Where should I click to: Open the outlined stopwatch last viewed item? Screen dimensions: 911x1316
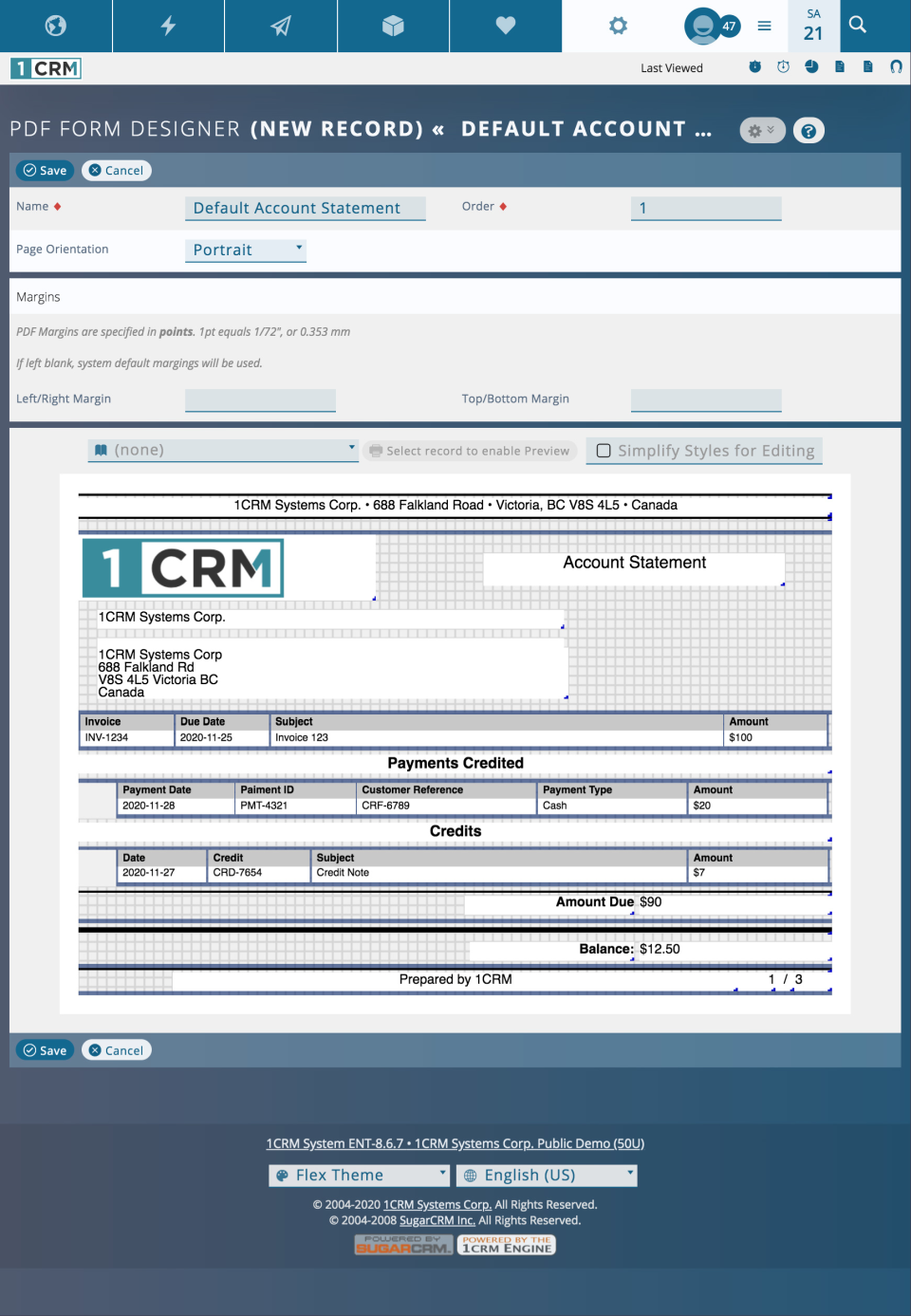[x=783, y=66]
